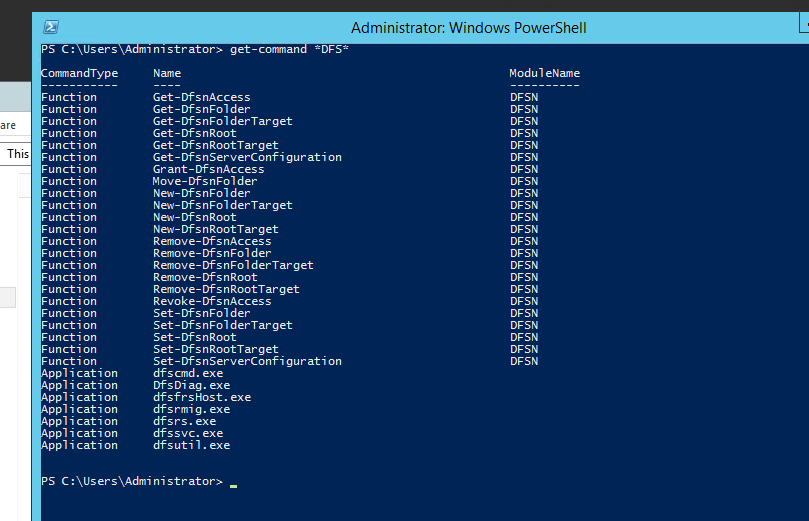Click the Get-DfsnServerConfiguration entry
The height and width of the screenshot is (521, 809).
click(247, 157)
